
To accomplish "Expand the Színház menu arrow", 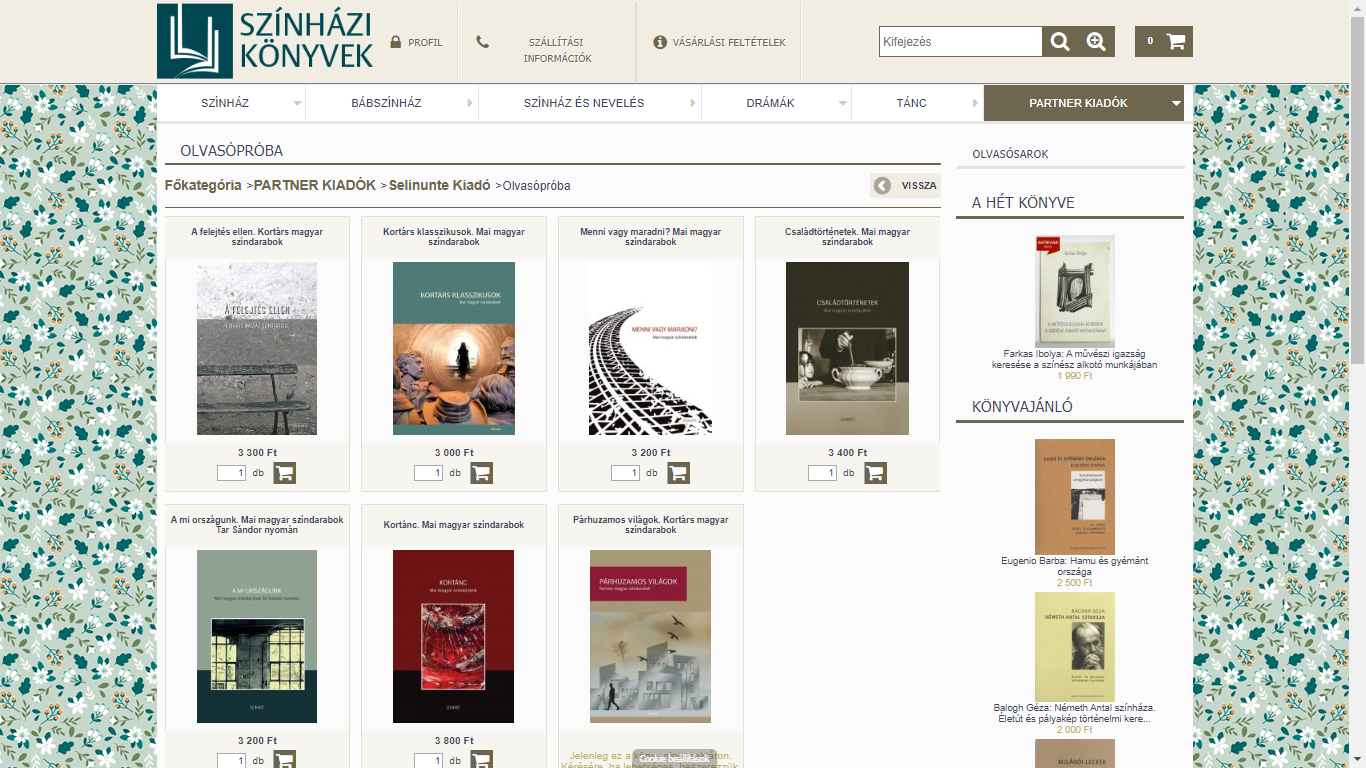I will pos(297,103).
